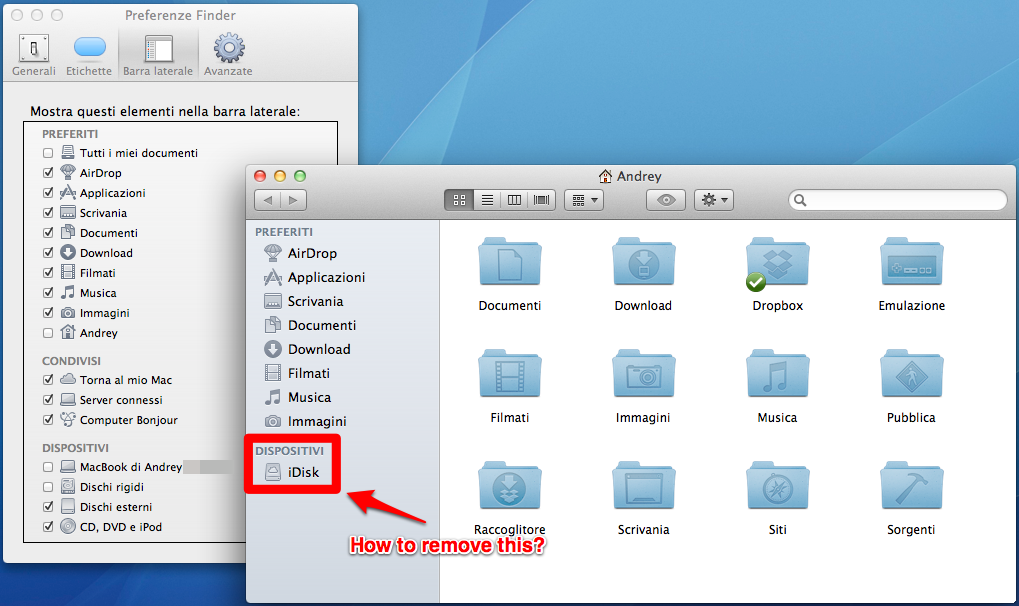Screen dimensions: 1019x606
Task: Toggle the Immagini checkbox in preferences
Action: 48,313
